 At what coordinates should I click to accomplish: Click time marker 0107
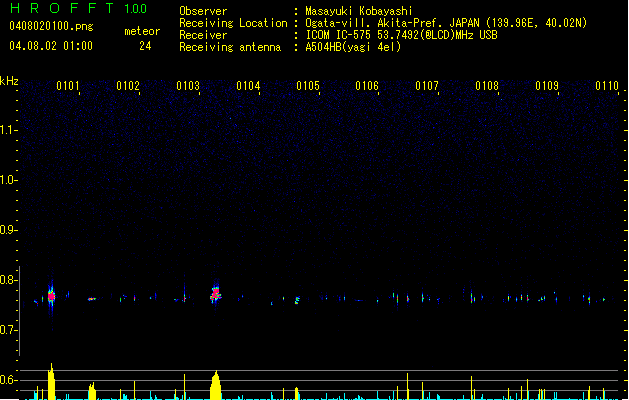pos(427,86)
